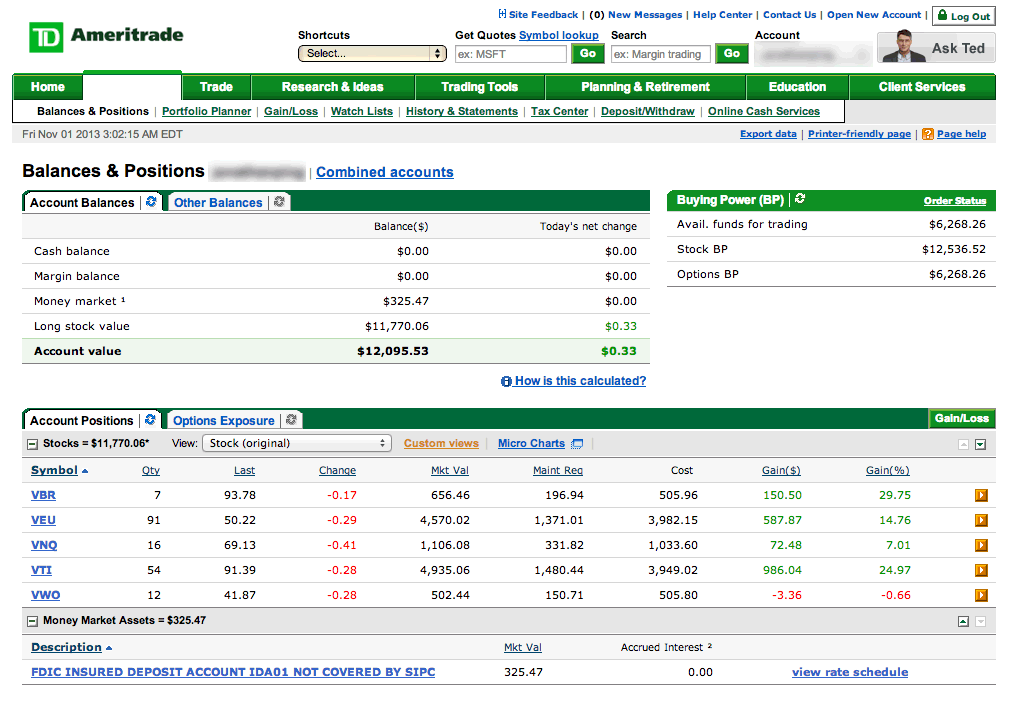Open FDIC Insured Deposit Account link
The width and height of the screenshot is (1014, 703).
point(233,672)
